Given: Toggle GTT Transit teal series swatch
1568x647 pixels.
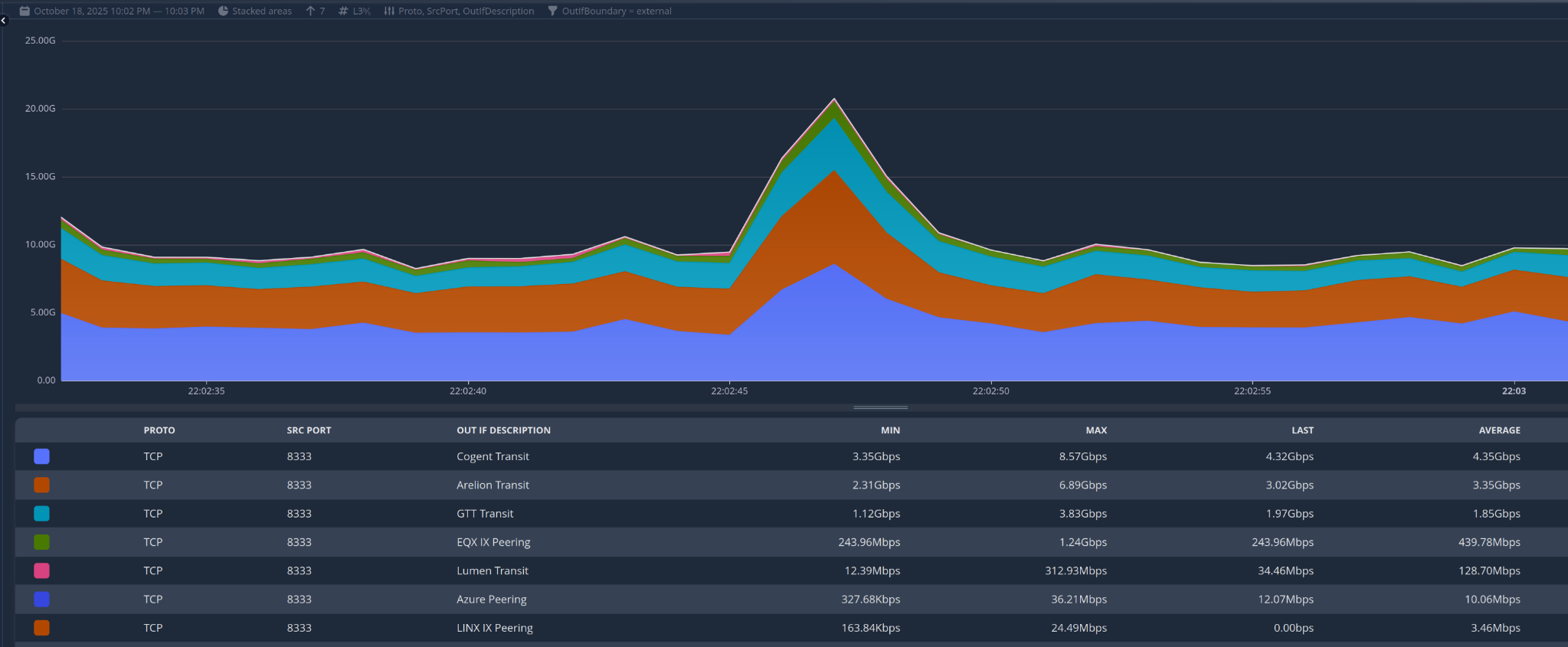Looking at the screenshot, I should (42, 514).
